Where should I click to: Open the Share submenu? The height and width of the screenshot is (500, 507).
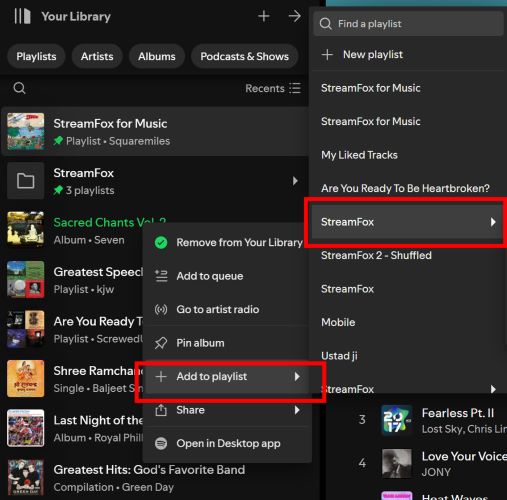[x=227, y=410]
